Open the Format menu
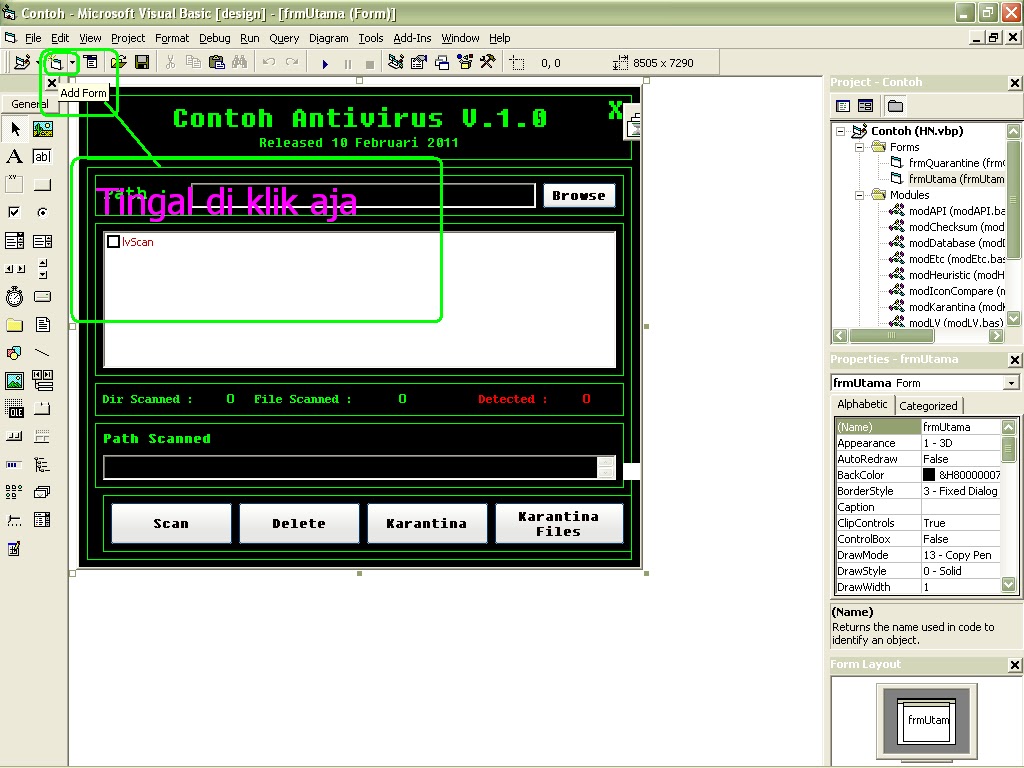This screenshot has height=768, width=1024. (x=172, y=38)
